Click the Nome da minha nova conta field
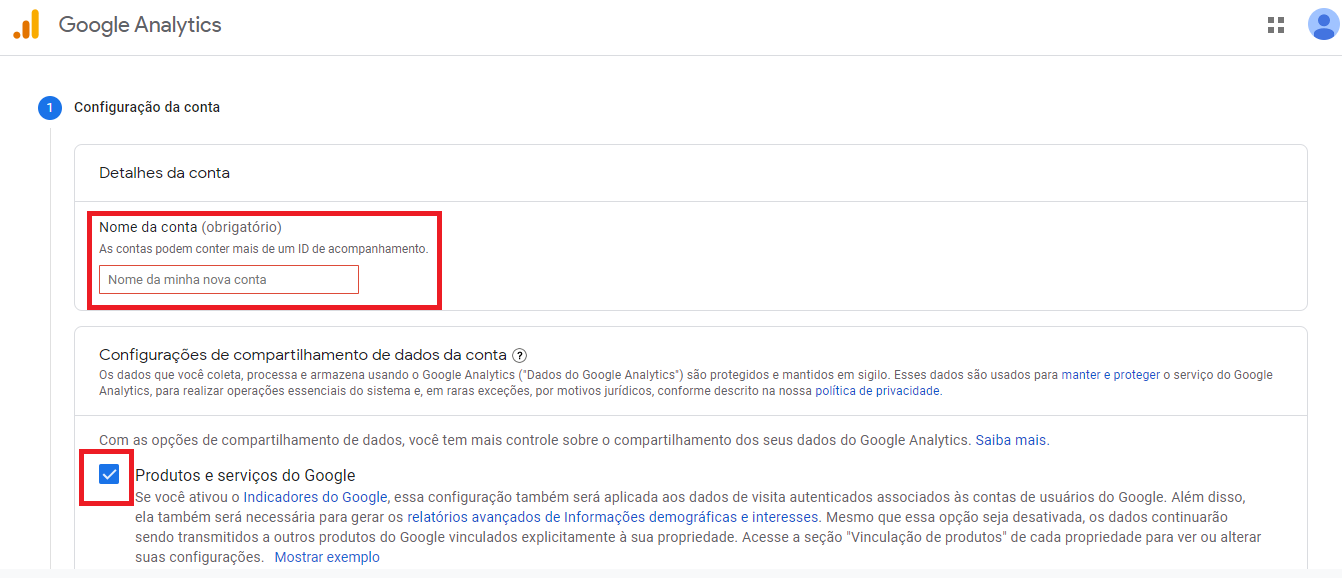1342x578 pixels. click(229, 280)
